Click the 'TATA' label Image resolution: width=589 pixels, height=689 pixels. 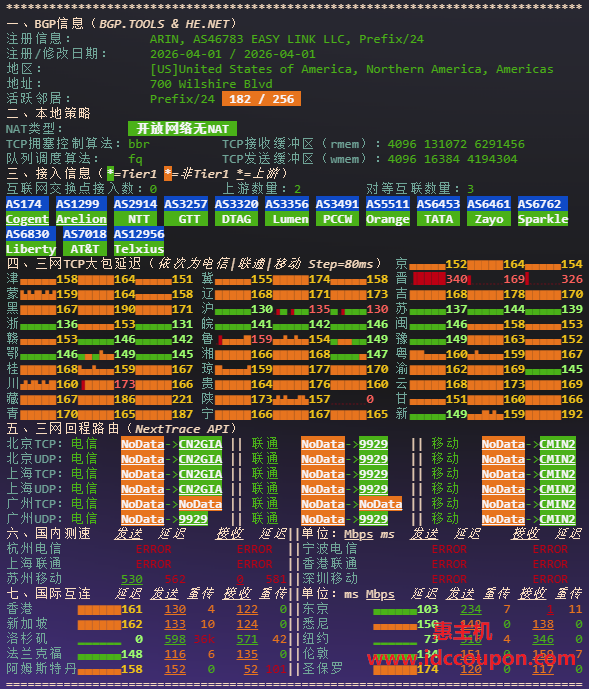pos(438,219)
